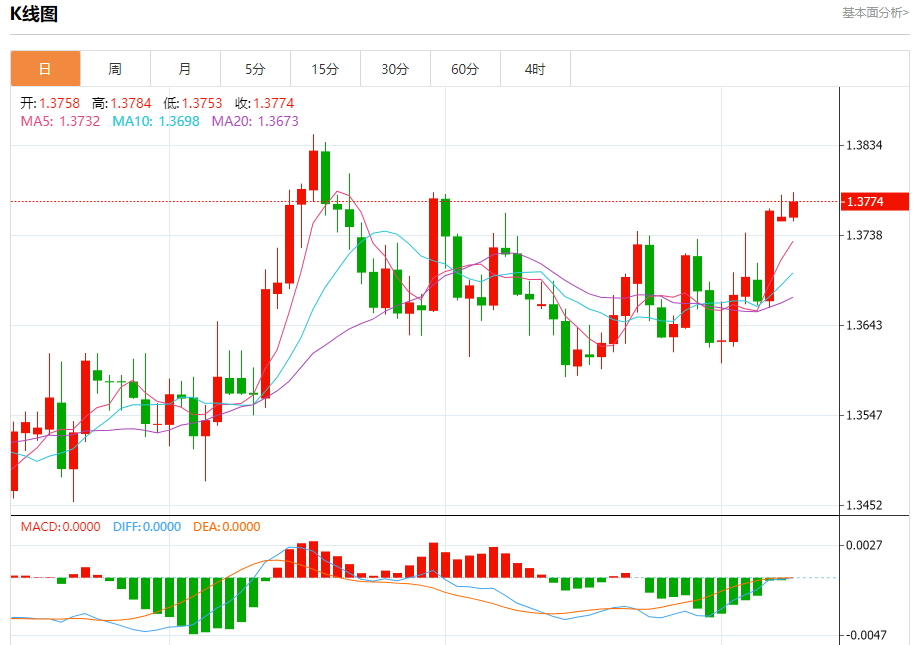Select the 日 daily chart tab
The height and width of the screenshot is (645, 917).
coord(46,69)
